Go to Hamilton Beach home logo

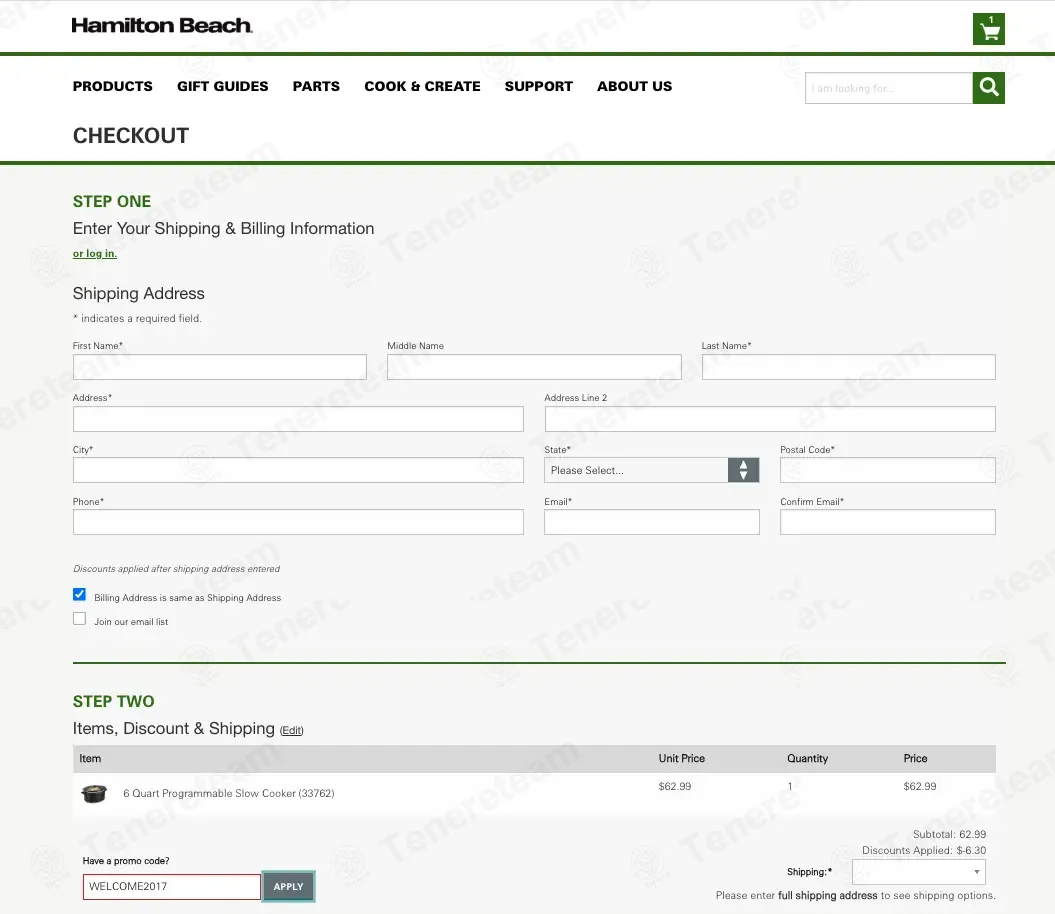point(162,26)
